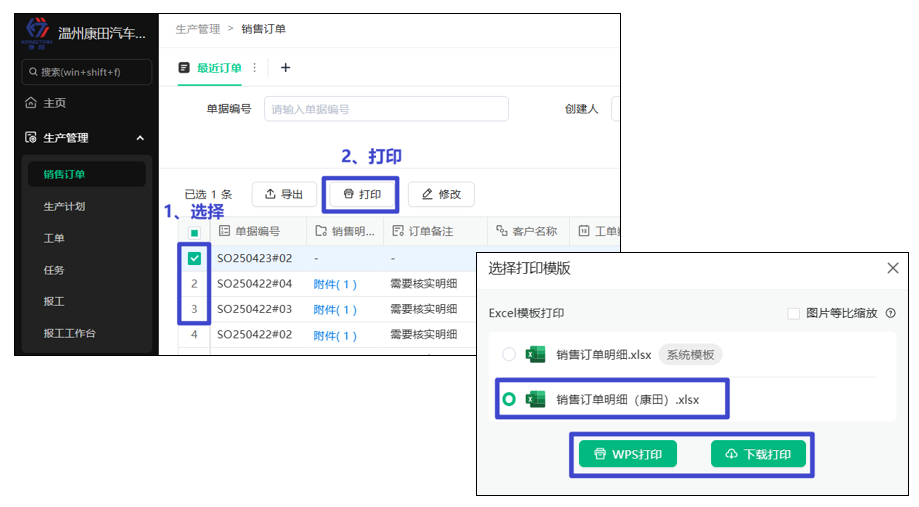The image size is (919, 507).
Task: Click the plus icon to add tab
Action: (285, 68)
